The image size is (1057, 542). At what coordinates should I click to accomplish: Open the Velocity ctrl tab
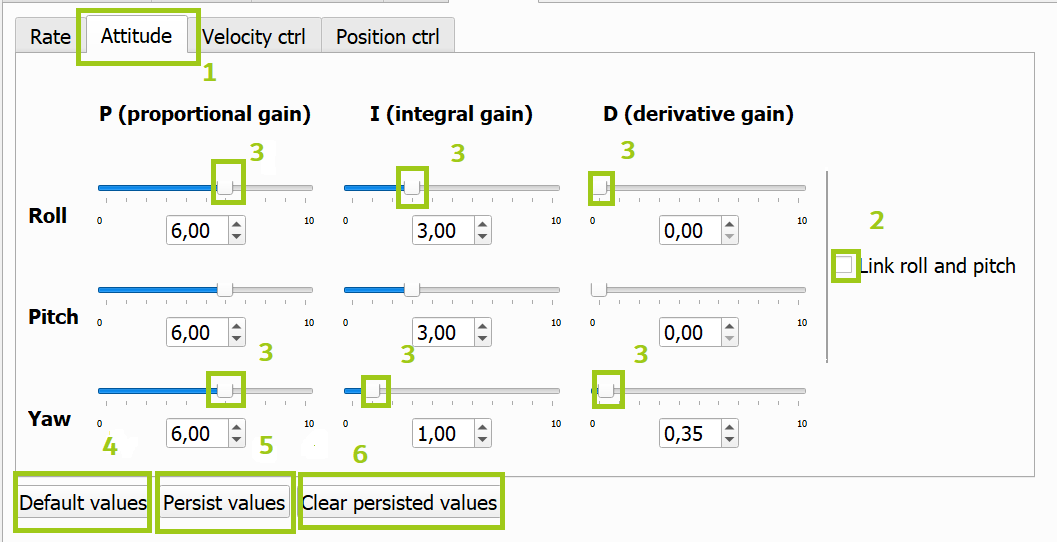[253, 37]
